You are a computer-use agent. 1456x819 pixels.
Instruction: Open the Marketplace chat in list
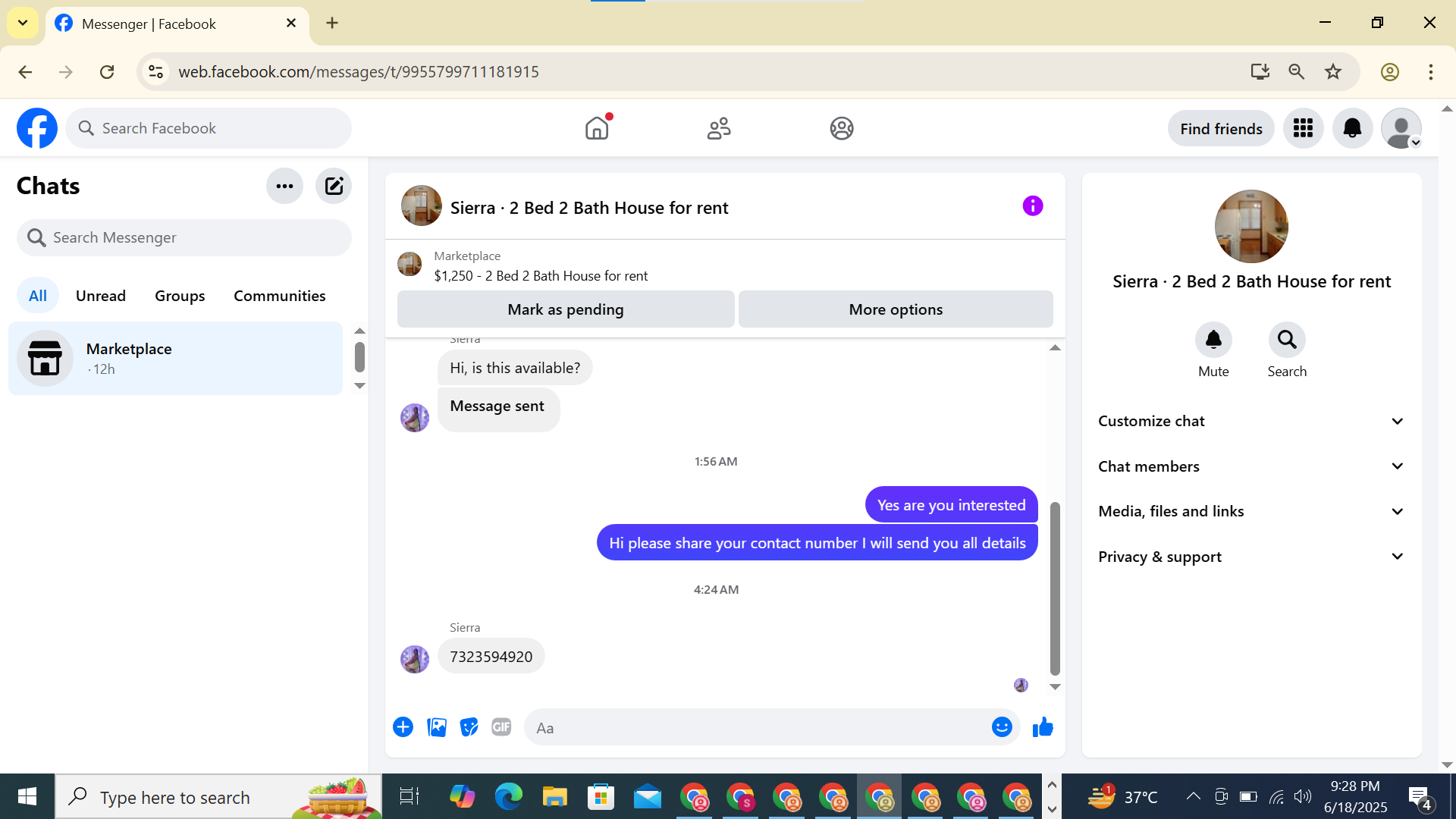point(175,359)
